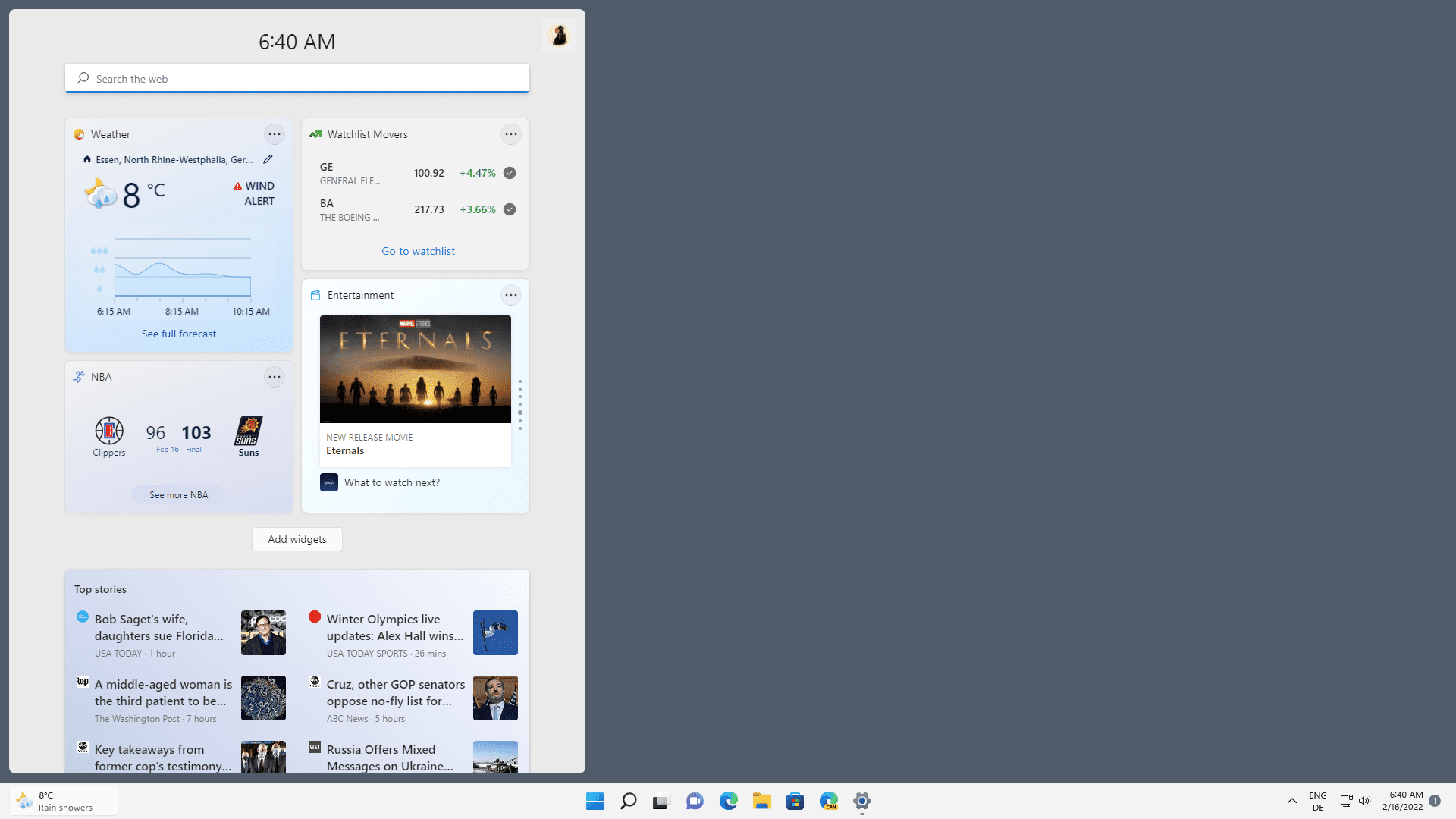Open the Eternals movie thumbnail
The height and width of the screenshot is (819, 1456).
[x=415, y=369]
